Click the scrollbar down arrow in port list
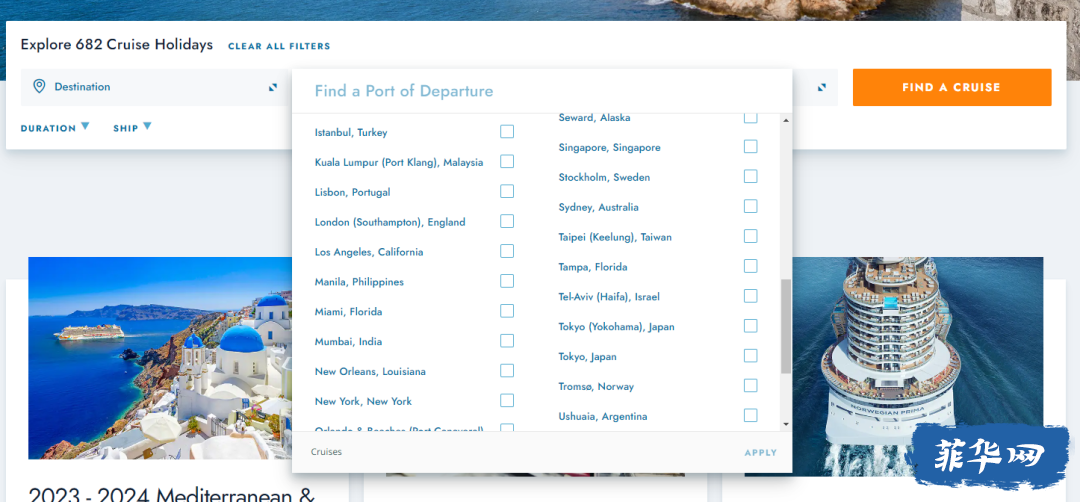This screenshot has width=1080, height=502. pyautogui.click(x=785, y=424)
